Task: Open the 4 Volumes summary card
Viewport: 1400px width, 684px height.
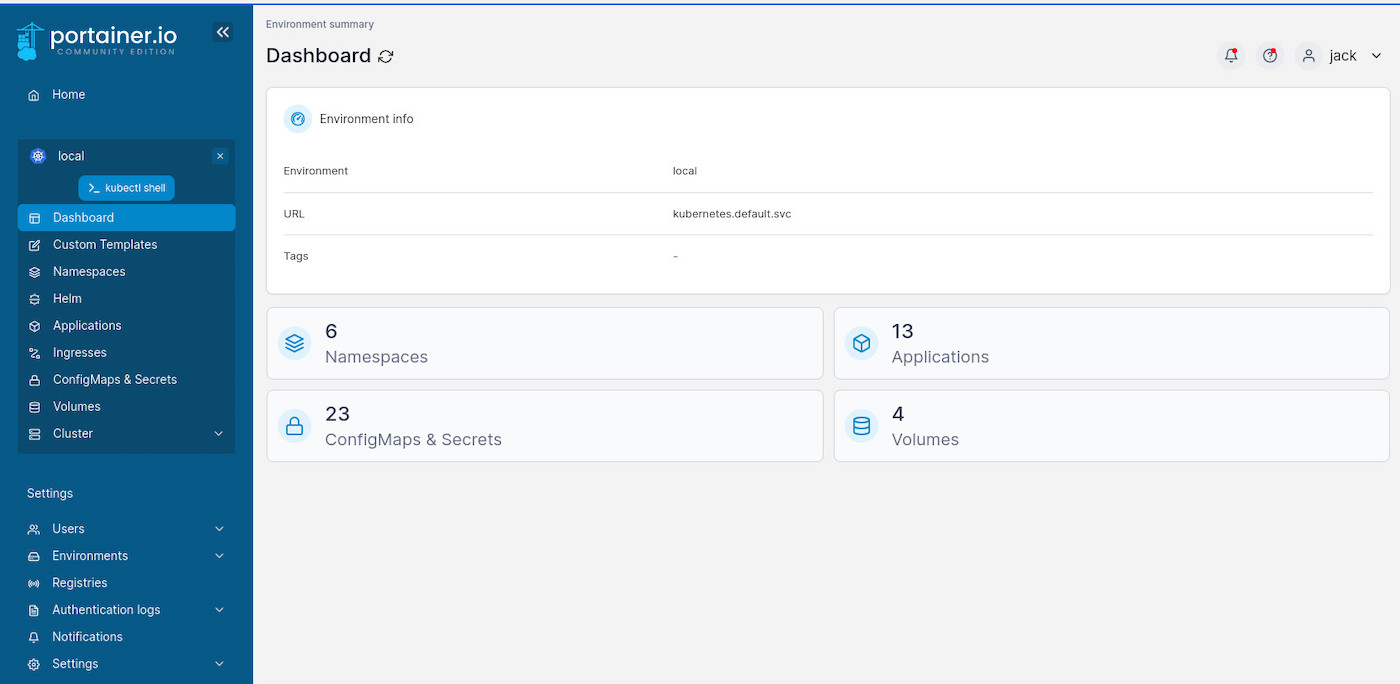Action: point(1110,425)
